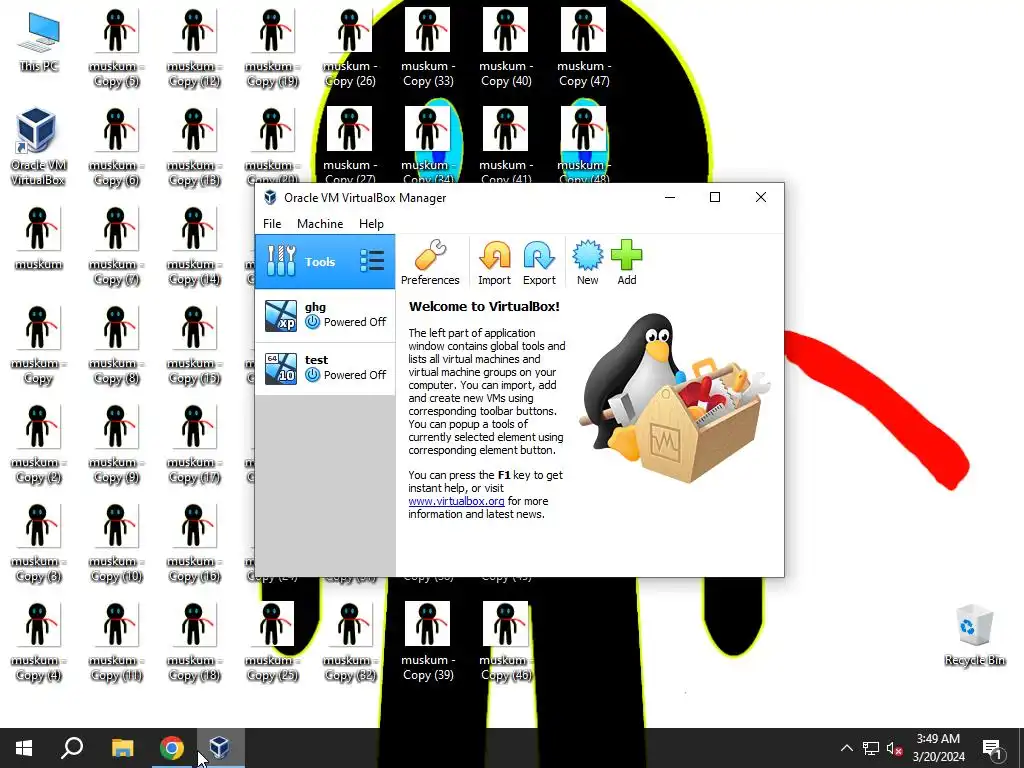Select muskum - Copy (2) desktop file
Screen dimensions: 1024x768
(38, 445)
